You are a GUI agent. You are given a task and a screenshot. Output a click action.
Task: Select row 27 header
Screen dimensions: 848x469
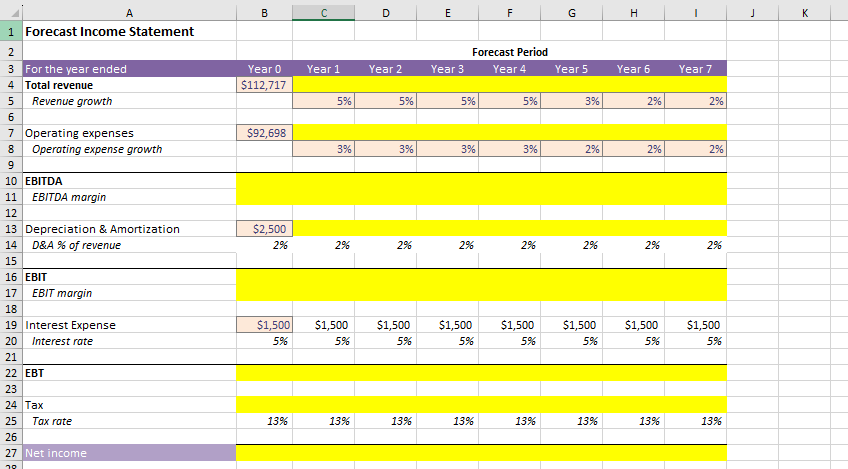(x=11, y=453)
